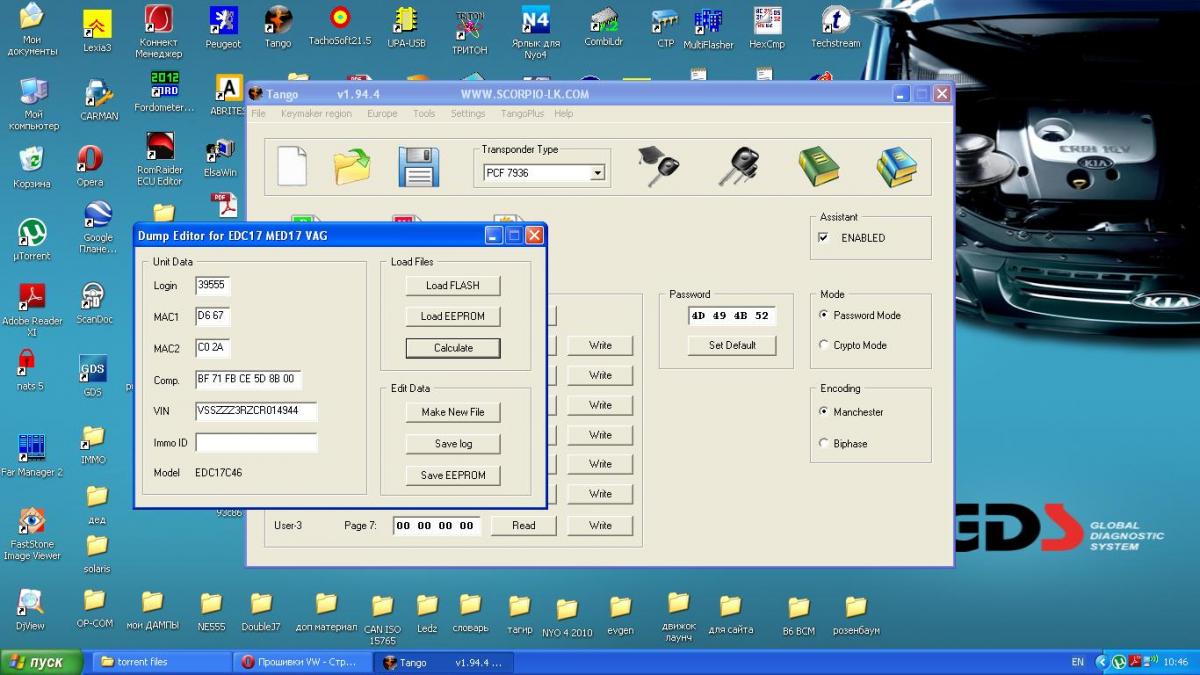Click the Page 7 hex data field
This screenshot has height=675, width=1200.
436,526
